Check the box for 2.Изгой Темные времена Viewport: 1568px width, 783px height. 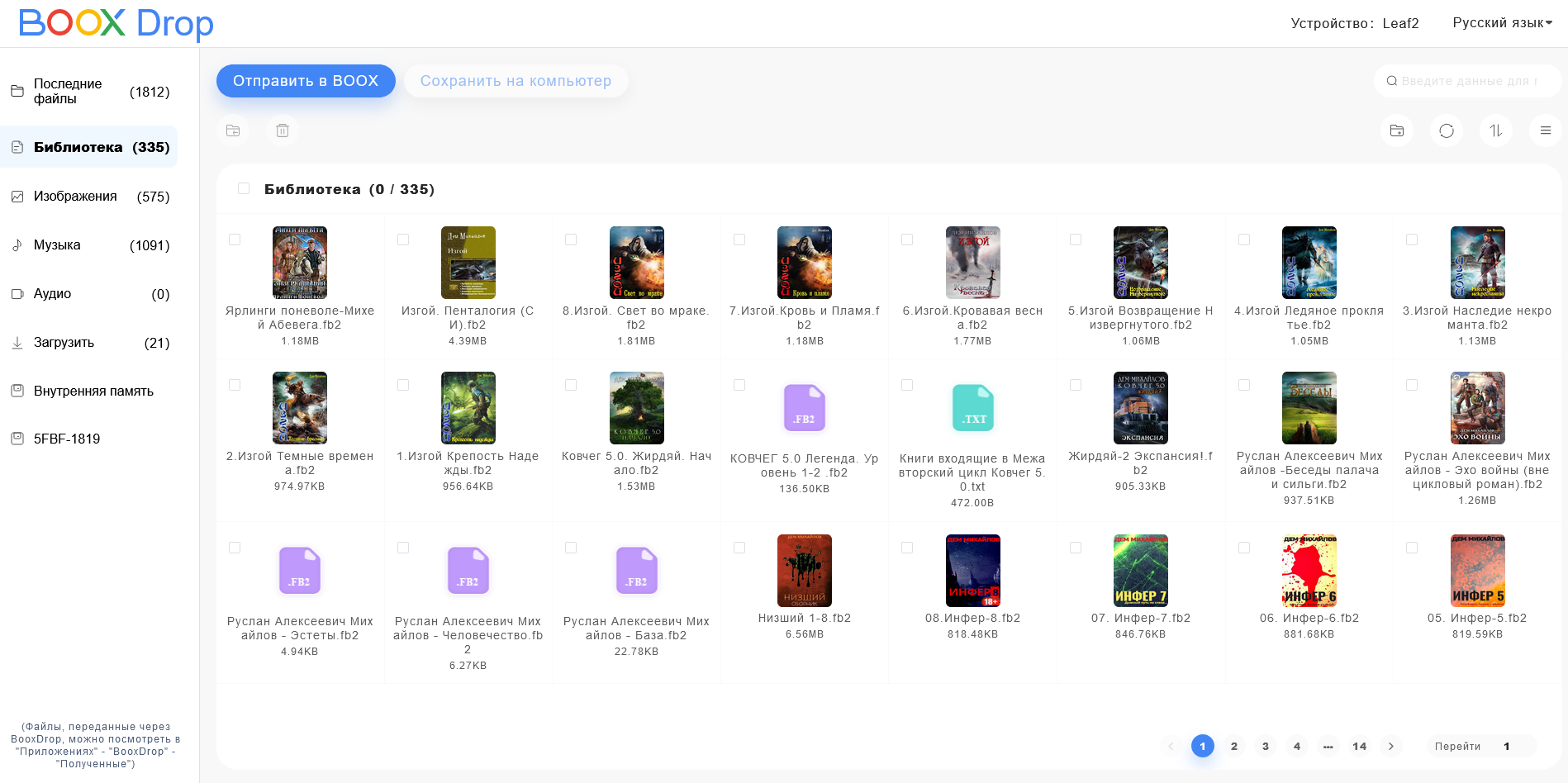click(x=235, y=385)
